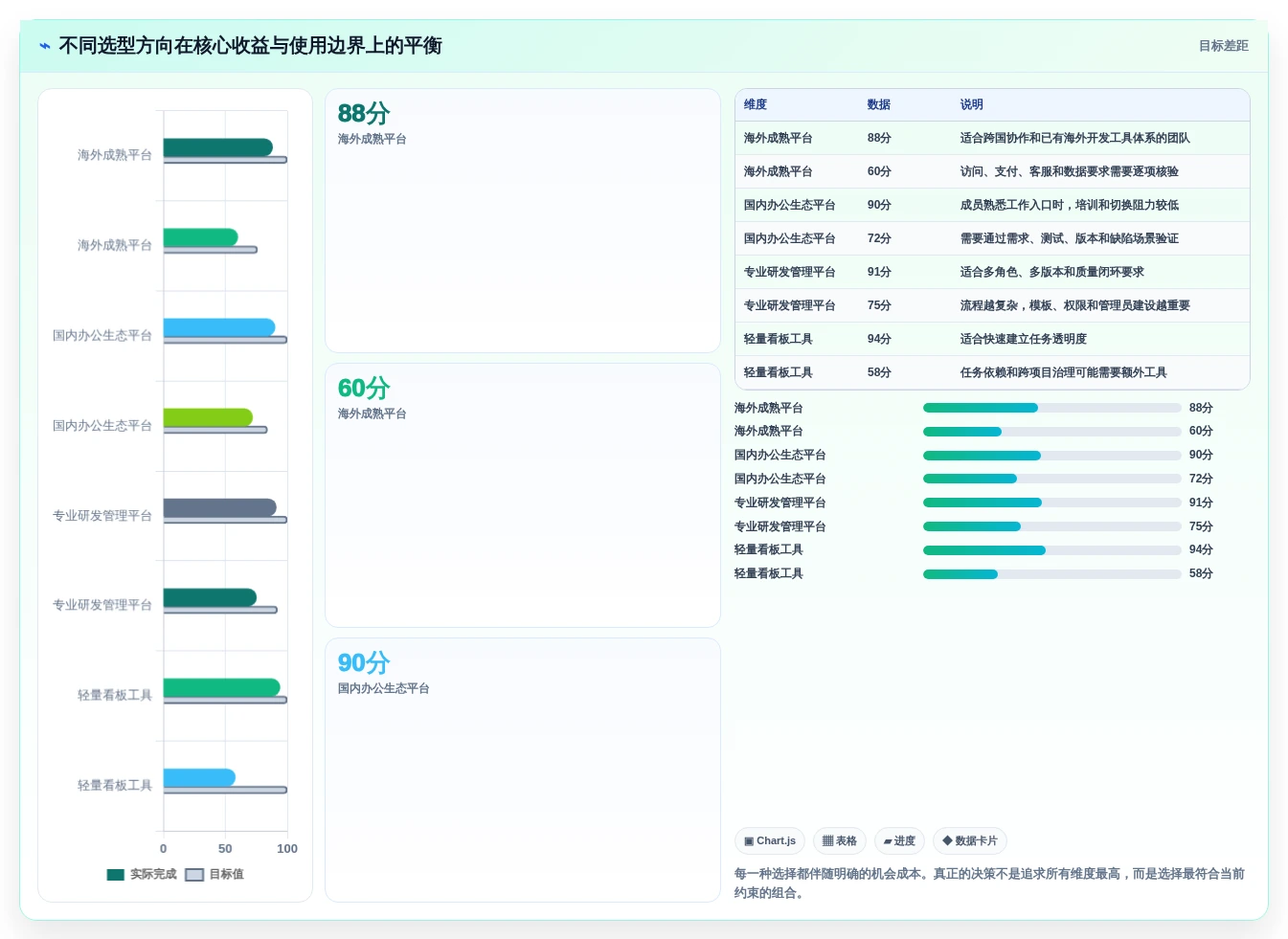Click the title 不同选型方向在核心收益与使用边界上的平衡
This screenshot has height=939, width=1288.
(250, 46)
